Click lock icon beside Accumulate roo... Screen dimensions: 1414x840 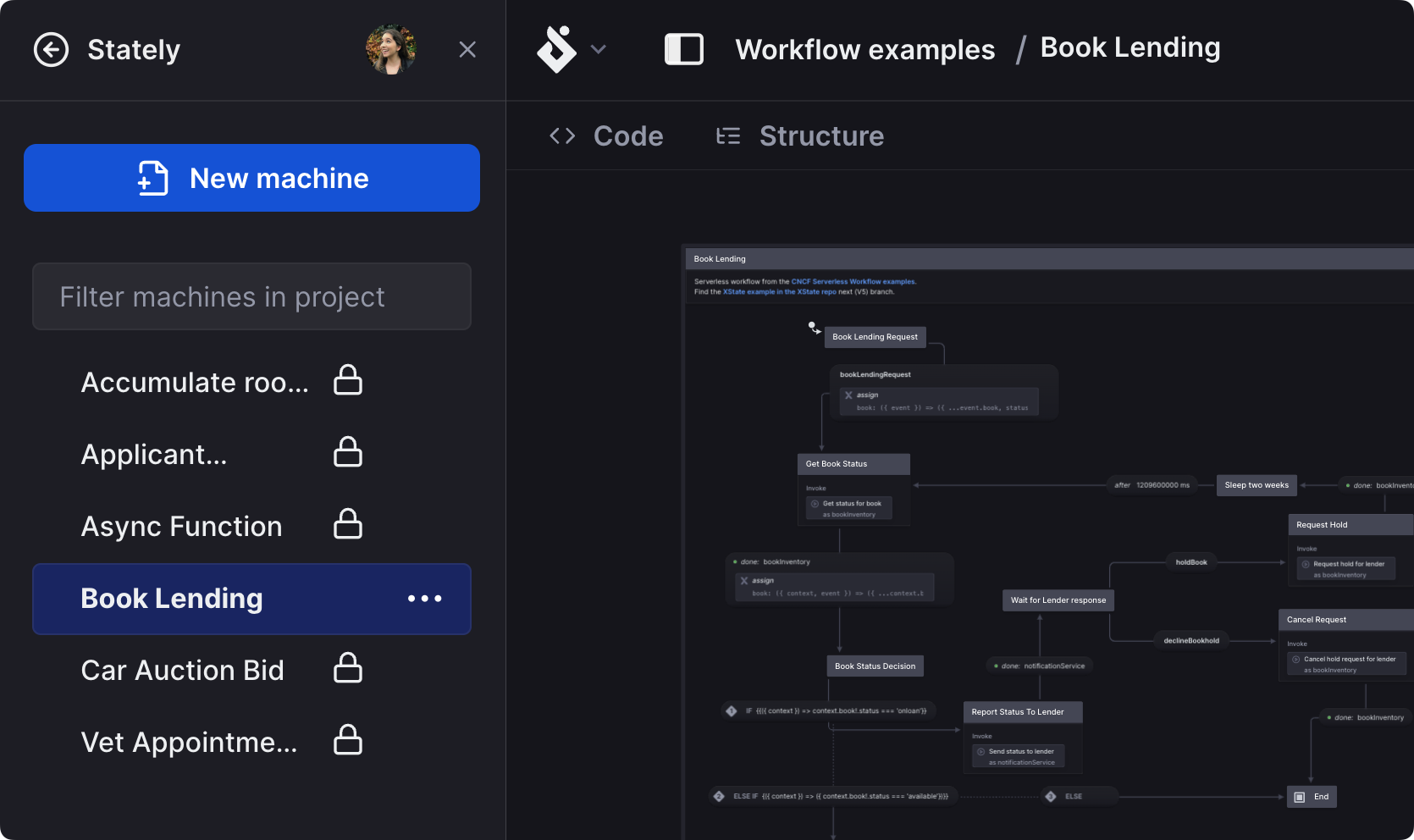348,381
